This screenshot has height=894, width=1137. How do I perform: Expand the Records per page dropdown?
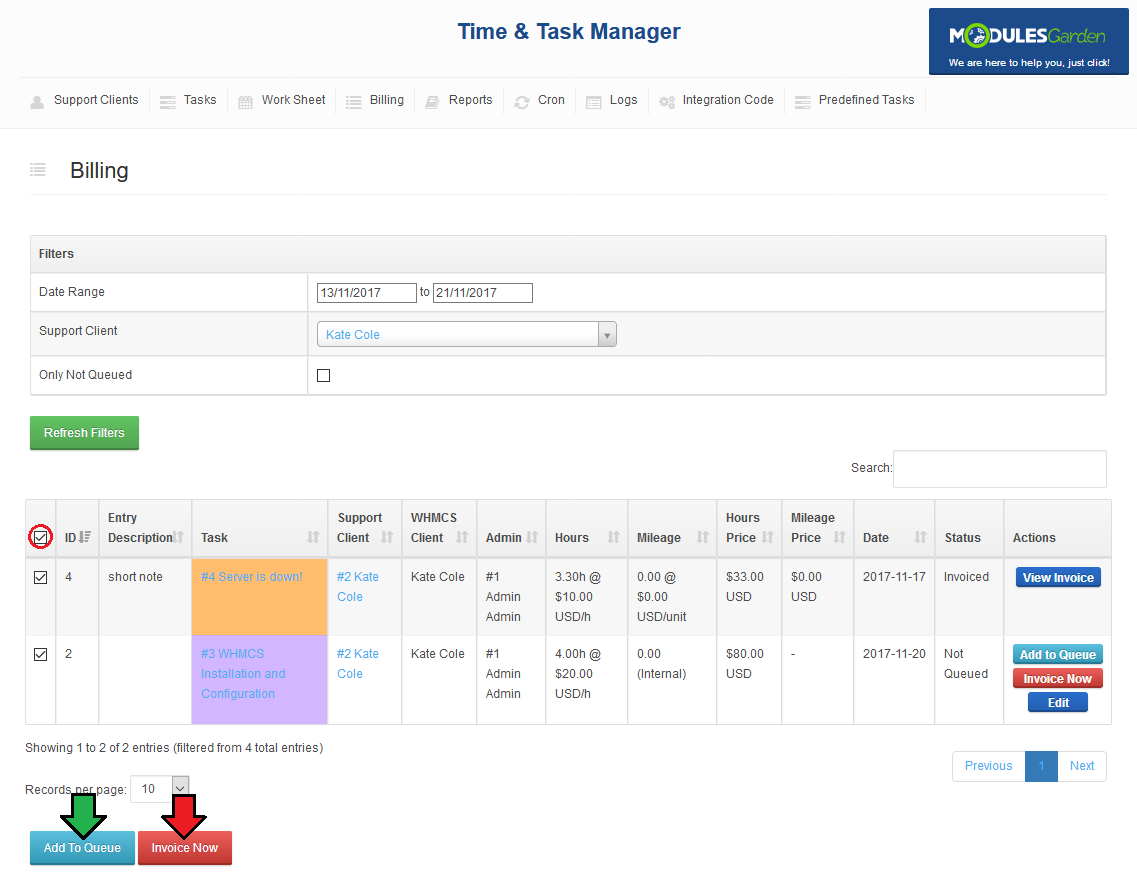pos(160,789)
